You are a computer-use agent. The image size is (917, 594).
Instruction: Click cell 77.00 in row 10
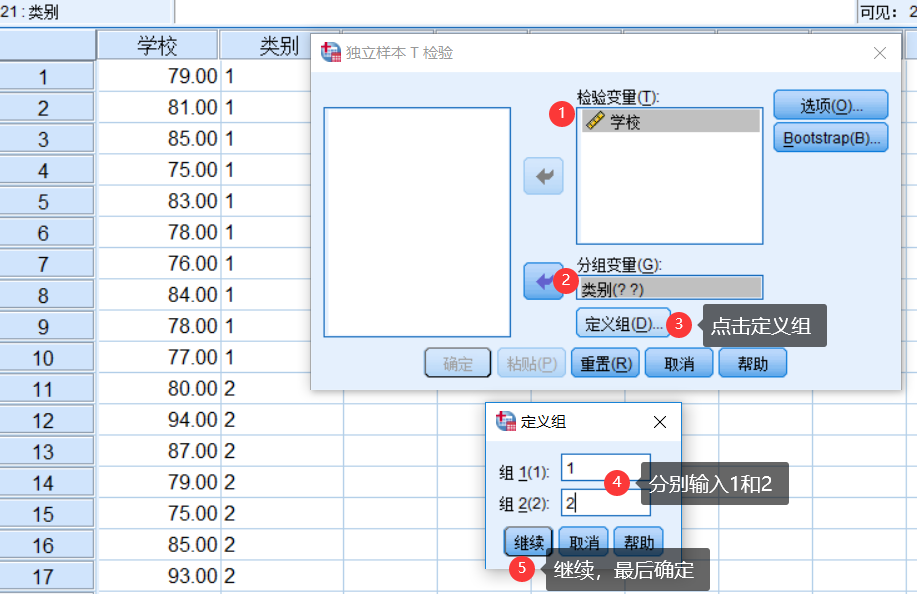[x=158, y=357]
